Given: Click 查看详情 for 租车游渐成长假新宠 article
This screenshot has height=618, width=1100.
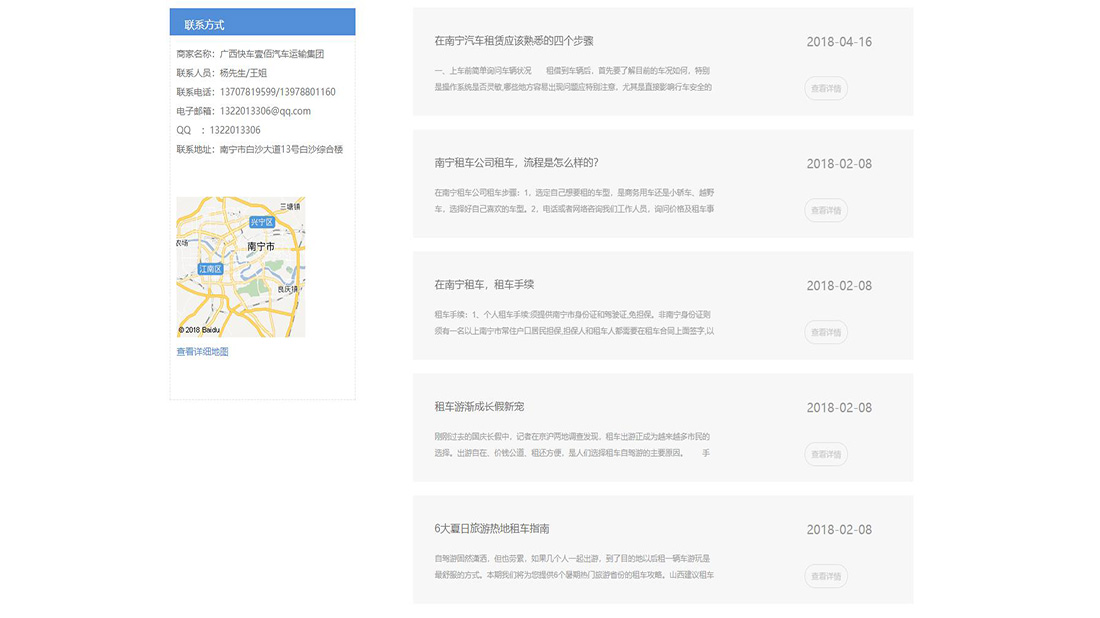Looking at the screenshot, I should pos(826,454).
